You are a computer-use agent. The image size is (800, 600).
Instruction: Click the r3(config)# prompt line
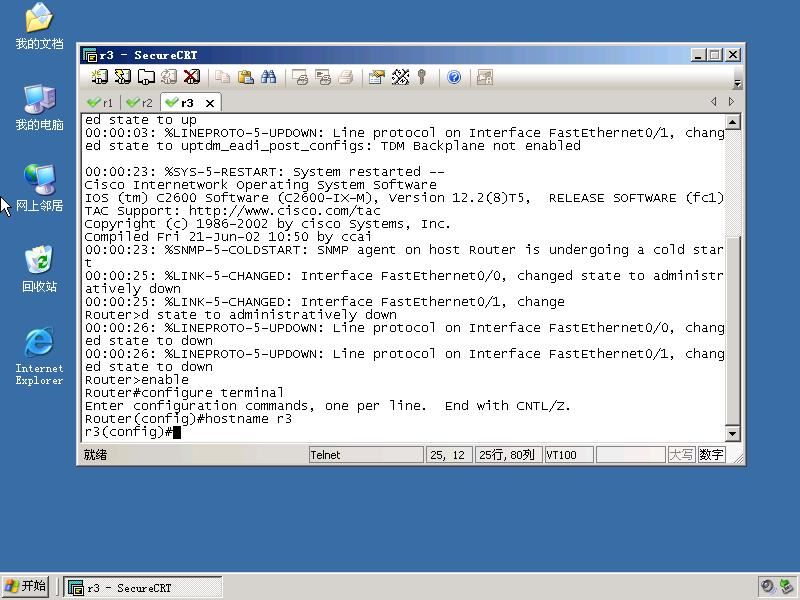point(133,432)
